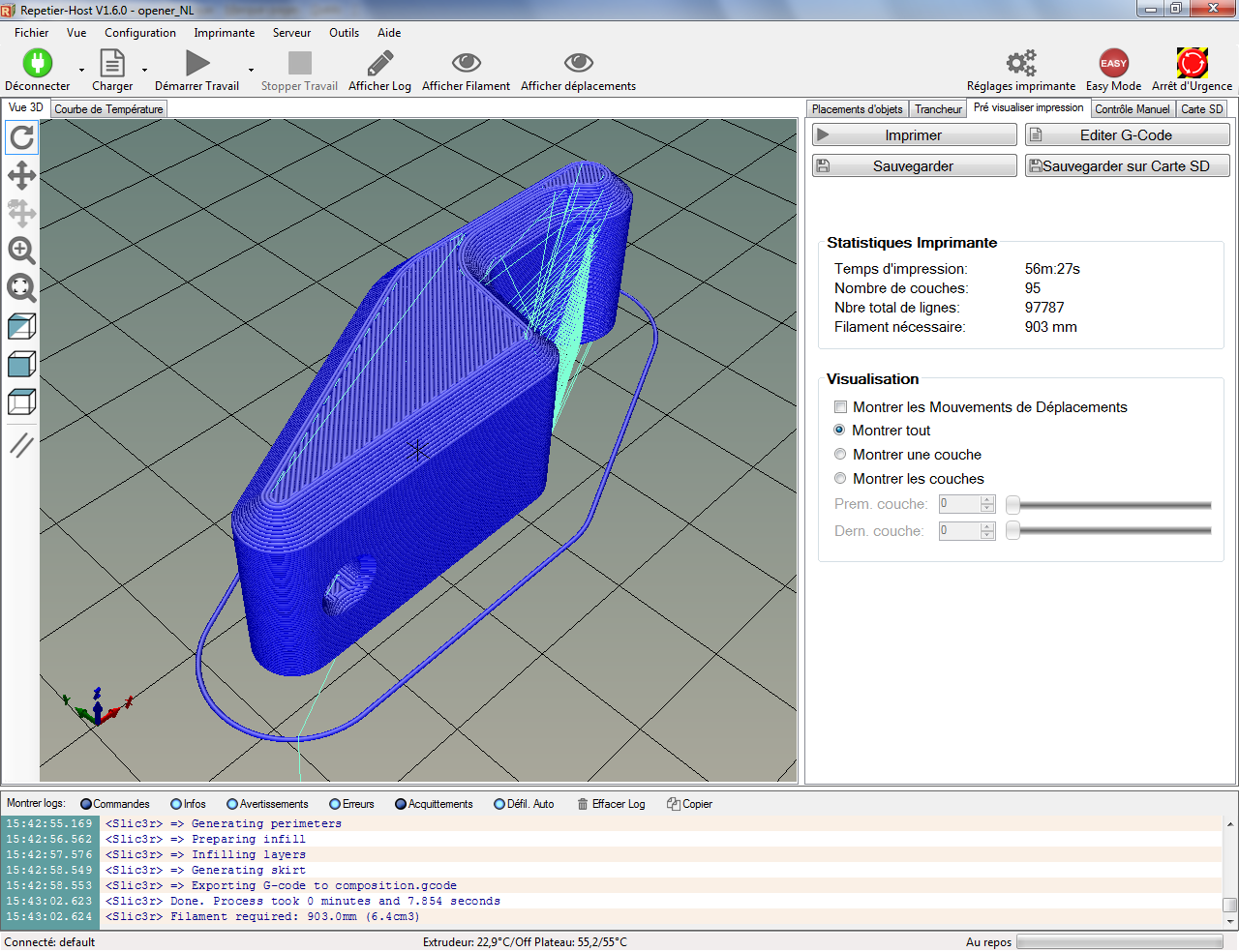Screen dimensions: 1239x952
Task: Toggle the Afficher Log pencil icon
Action: [379, 64]
